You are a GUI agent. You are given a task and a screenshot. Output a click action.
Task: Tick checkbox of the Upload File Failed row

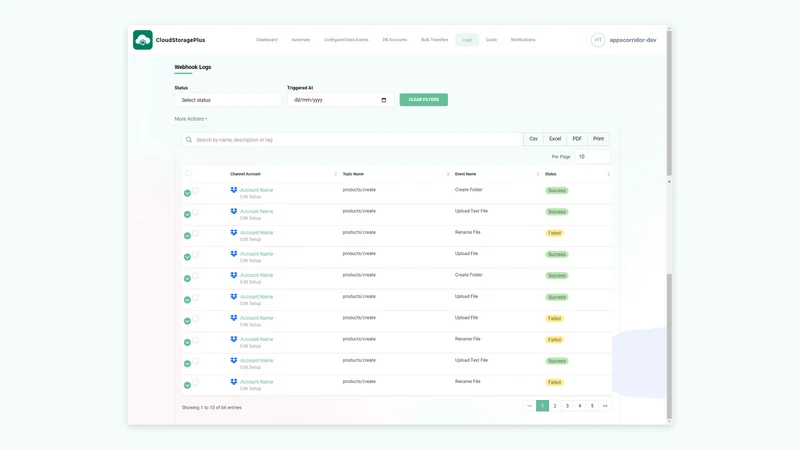(x=195, y=318)
